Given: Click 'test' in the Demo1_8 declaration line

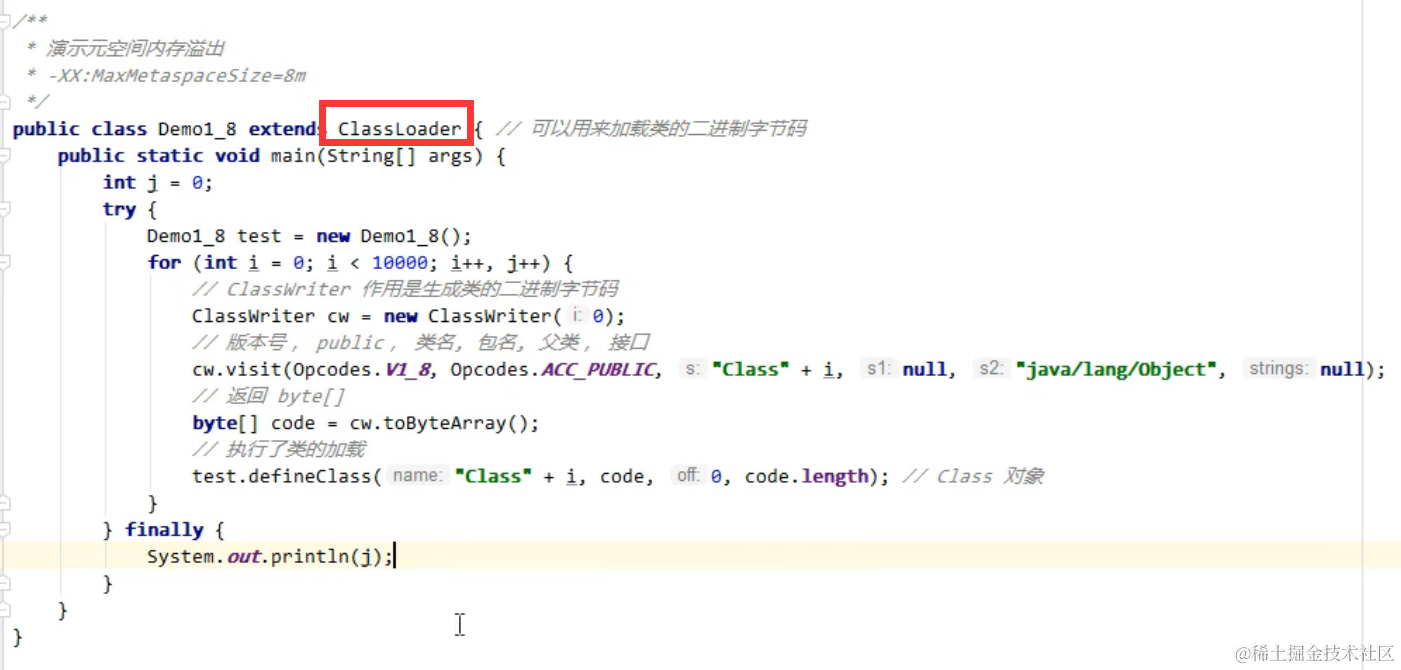Looking at the screenshot, I should tap(259, 236).
